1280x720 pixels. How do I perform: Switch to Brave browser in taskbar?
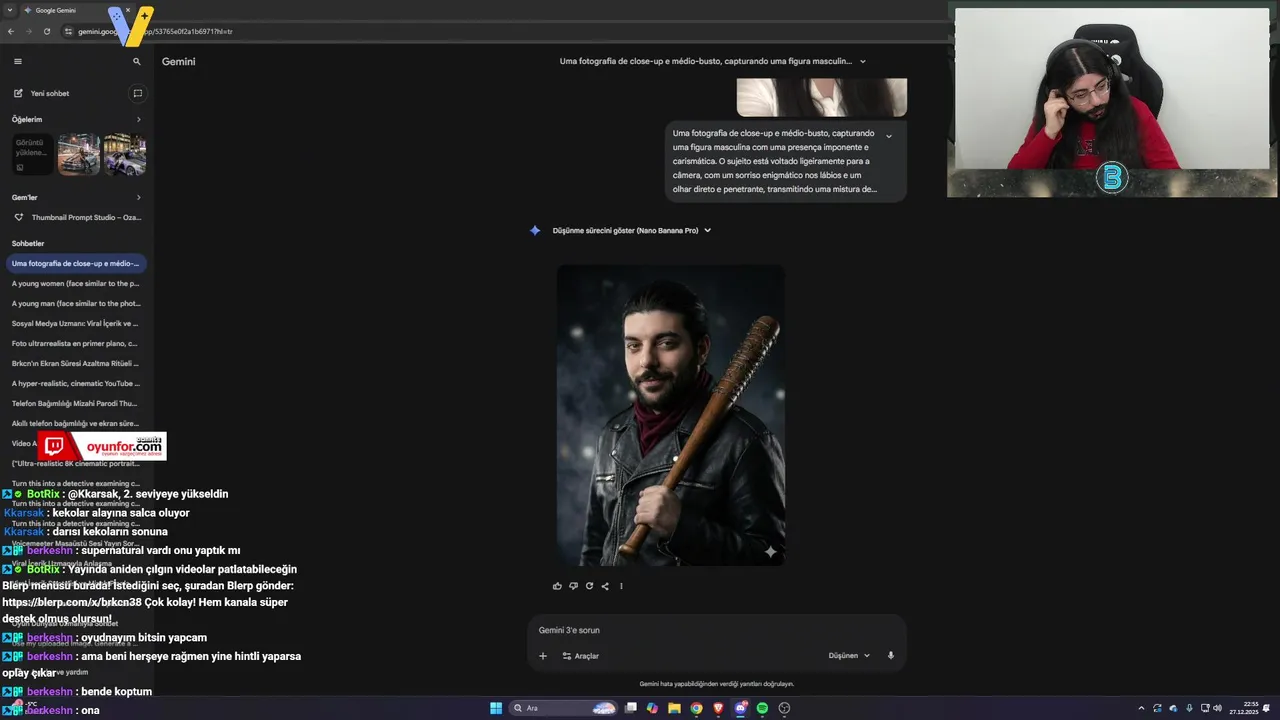(x=718, y=708)
